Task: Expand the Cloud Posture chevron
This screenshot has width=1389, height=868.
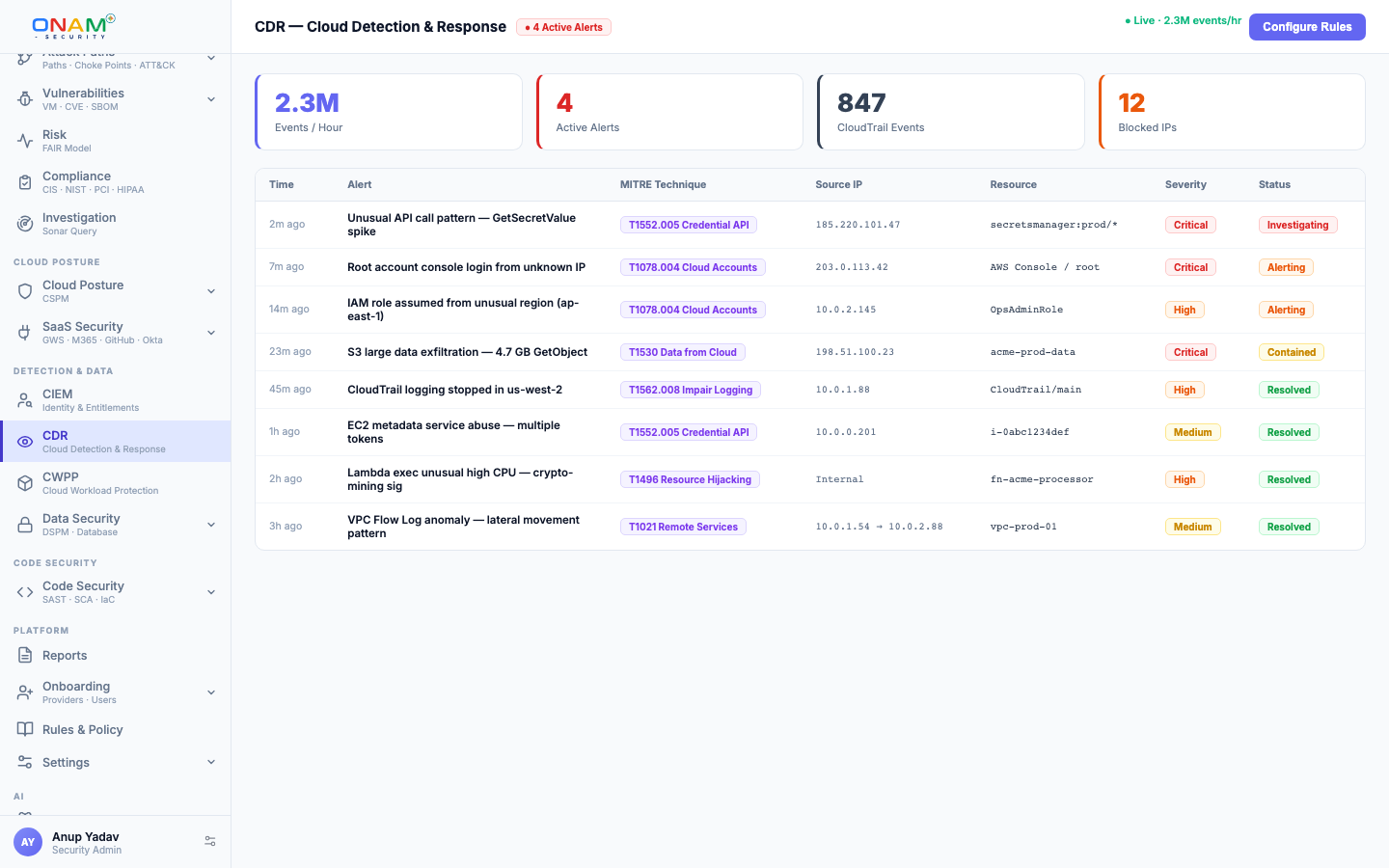Action: [211, 291]
